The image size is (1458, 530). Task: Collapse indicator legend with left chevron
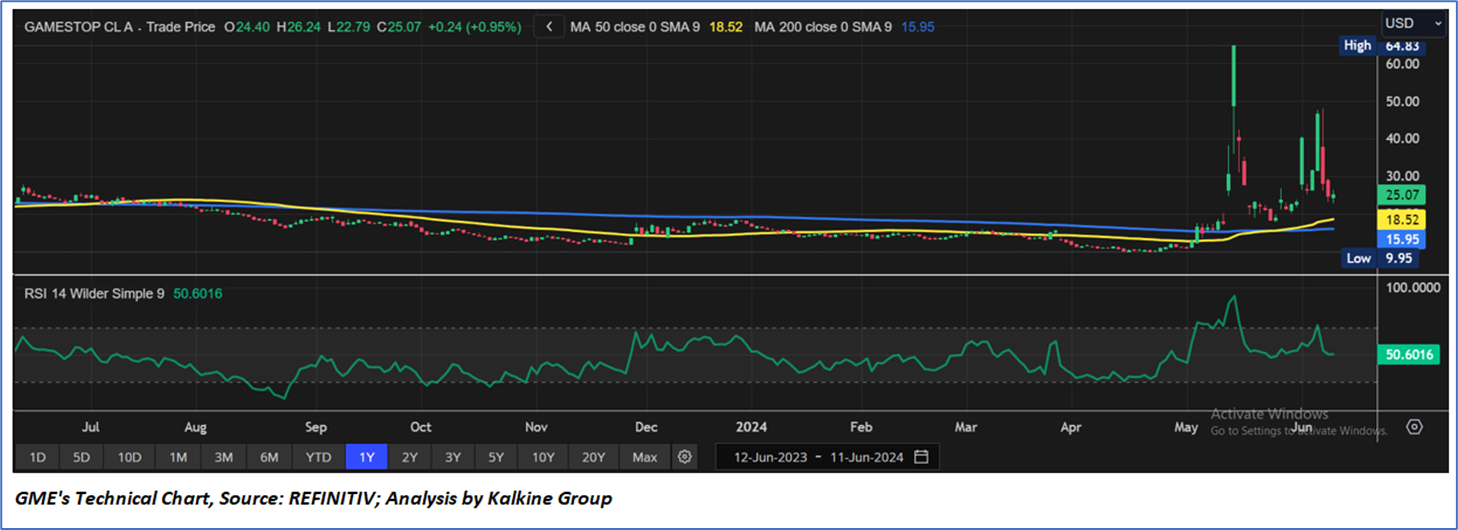[x=549, y=27]
